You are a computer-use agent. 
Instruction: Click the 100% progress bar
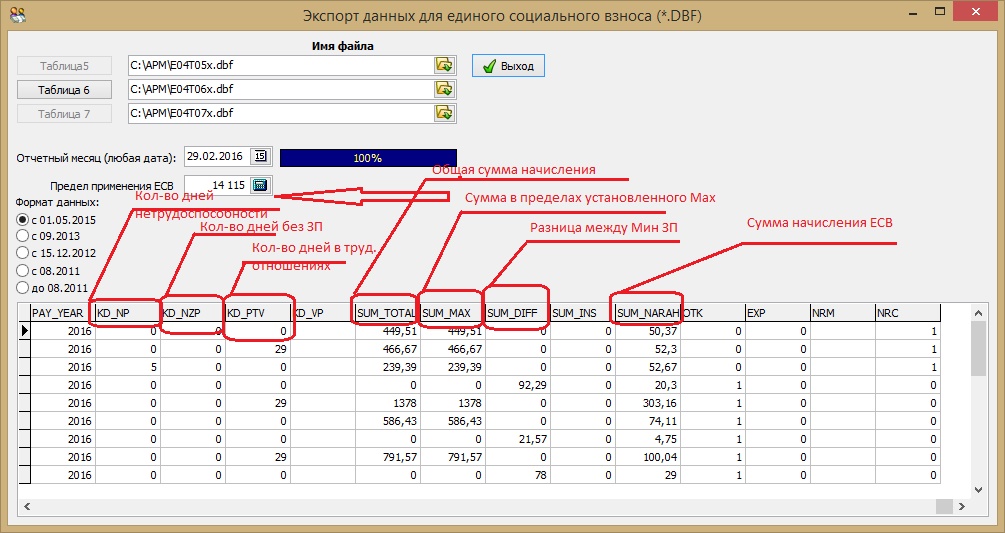[367, 158]
